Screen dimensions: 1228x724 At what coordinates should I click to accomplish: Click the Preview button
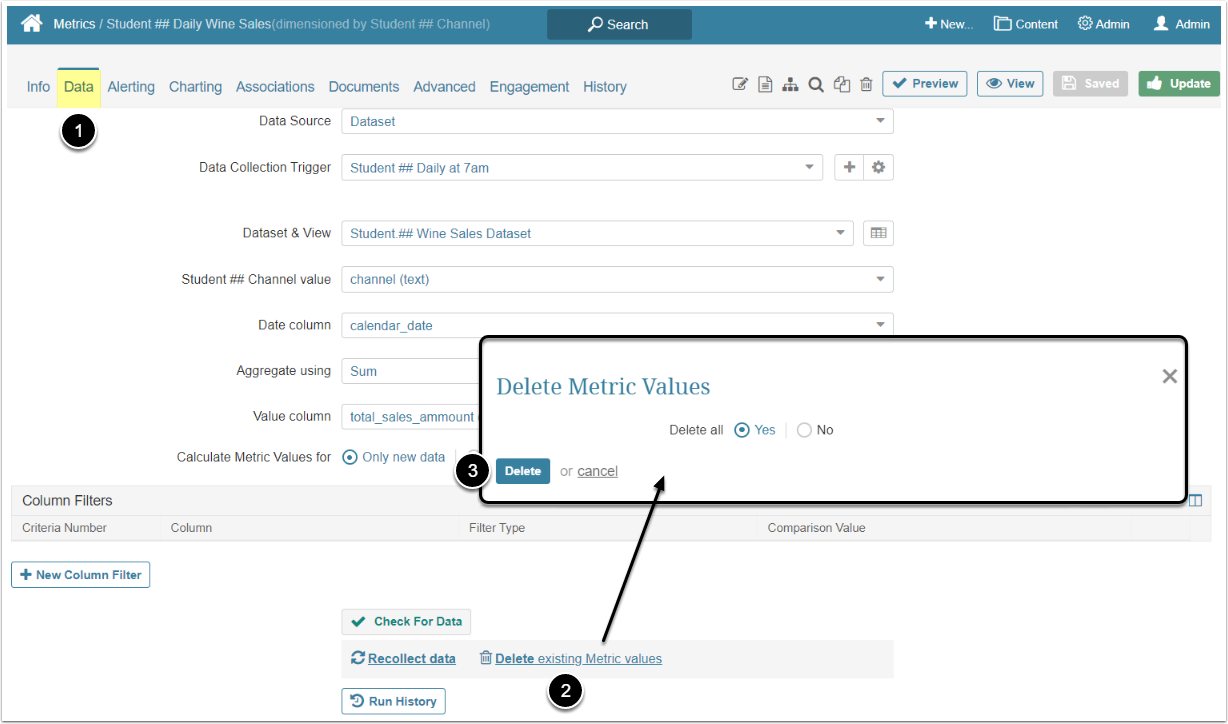925,84
